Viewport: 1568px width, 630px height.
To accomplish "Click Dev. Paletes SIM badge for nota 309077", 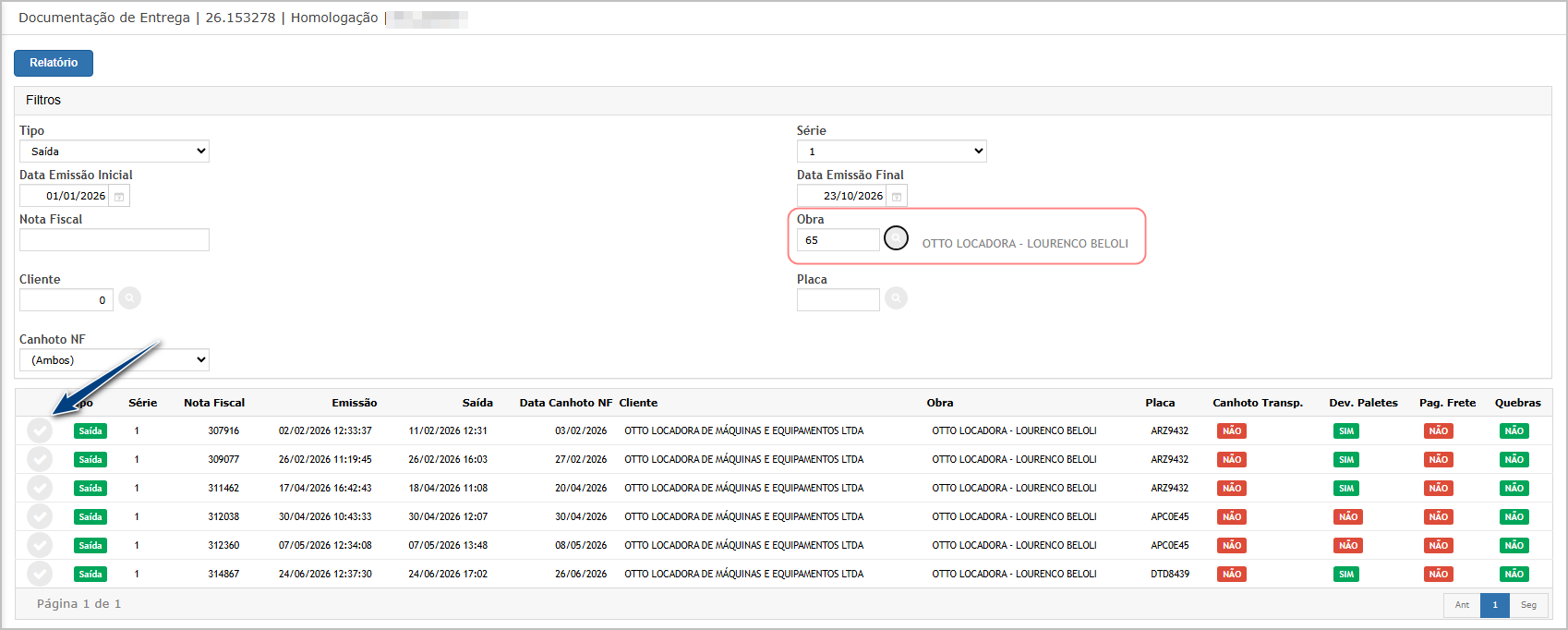I will [x=1346, y=460].
